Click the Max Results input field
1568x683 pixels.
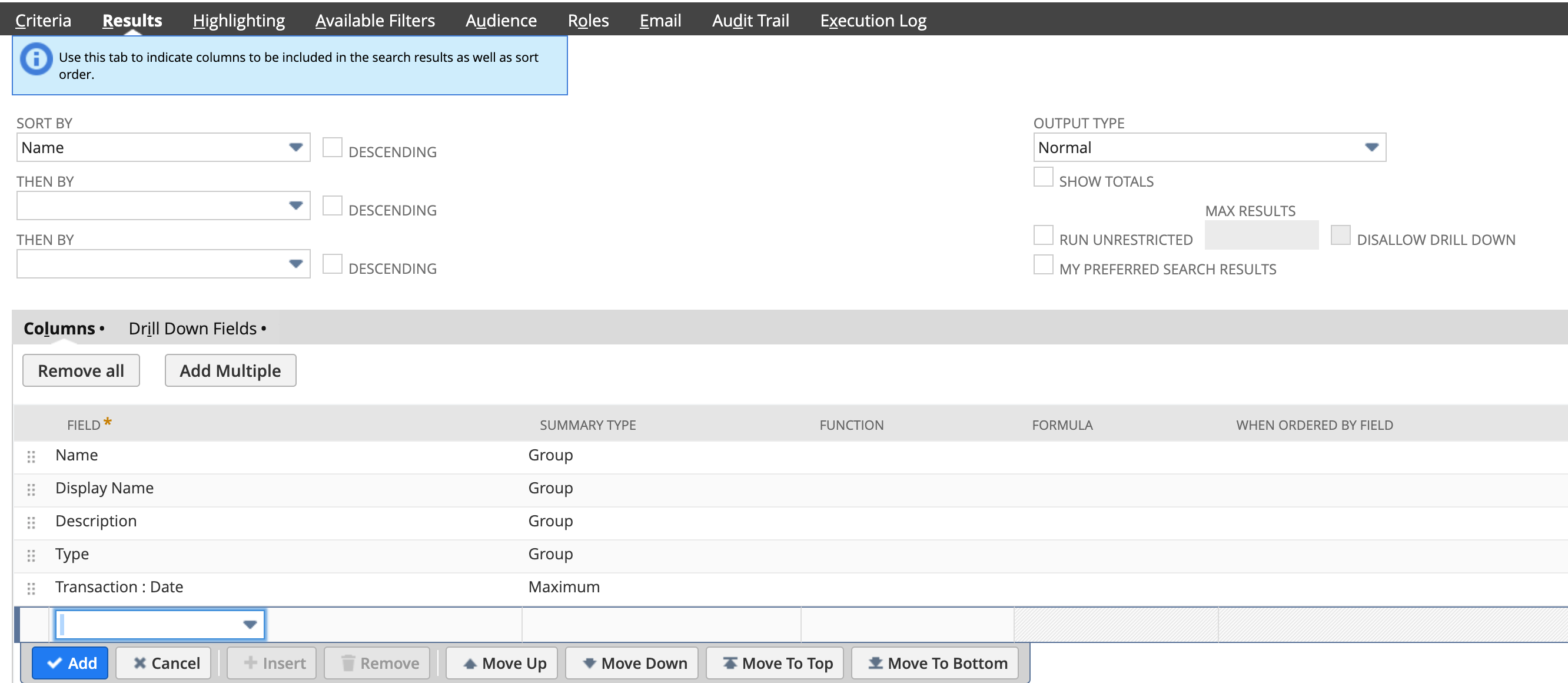click(x=1261, y=236)
